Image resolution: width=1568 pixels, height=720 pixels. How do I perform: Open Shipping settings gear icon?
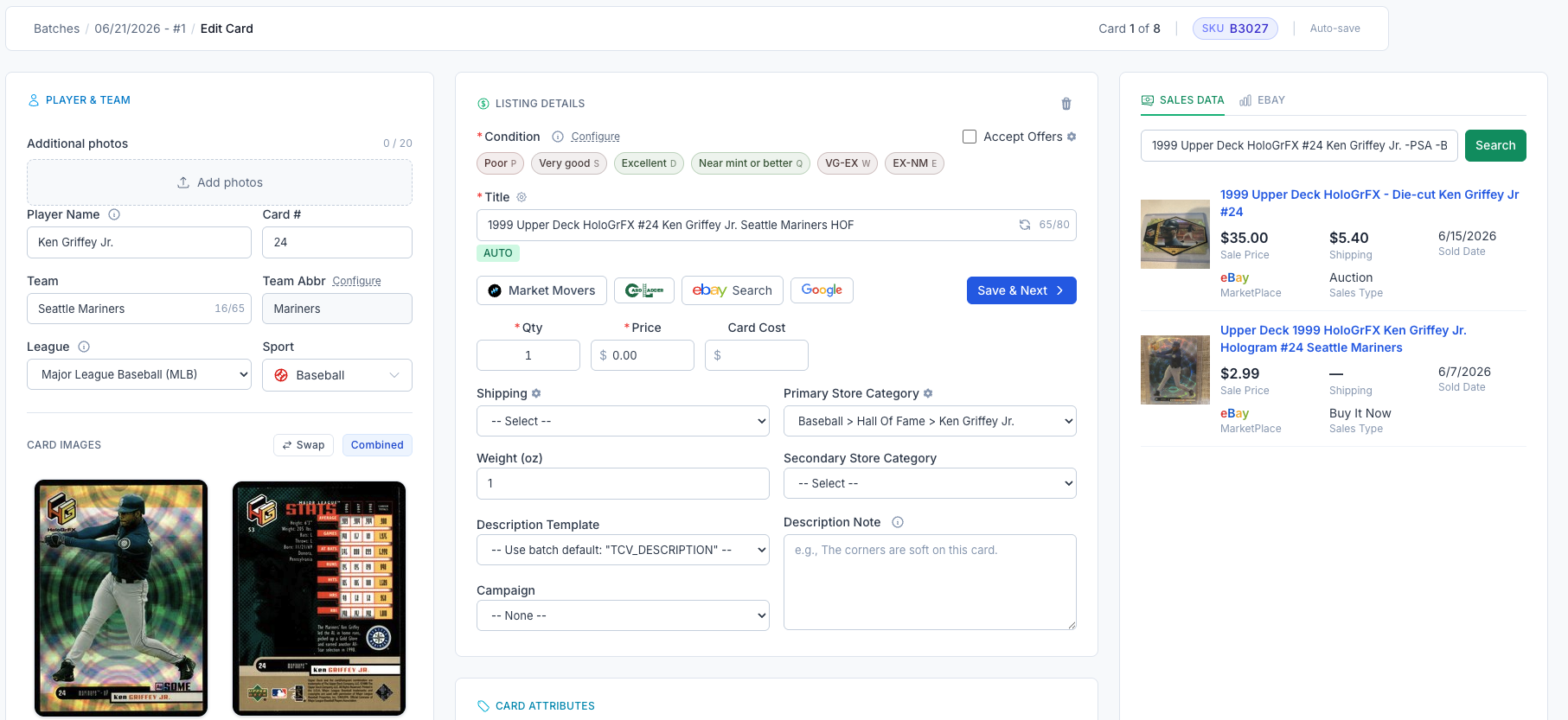(x=536, y=393)
